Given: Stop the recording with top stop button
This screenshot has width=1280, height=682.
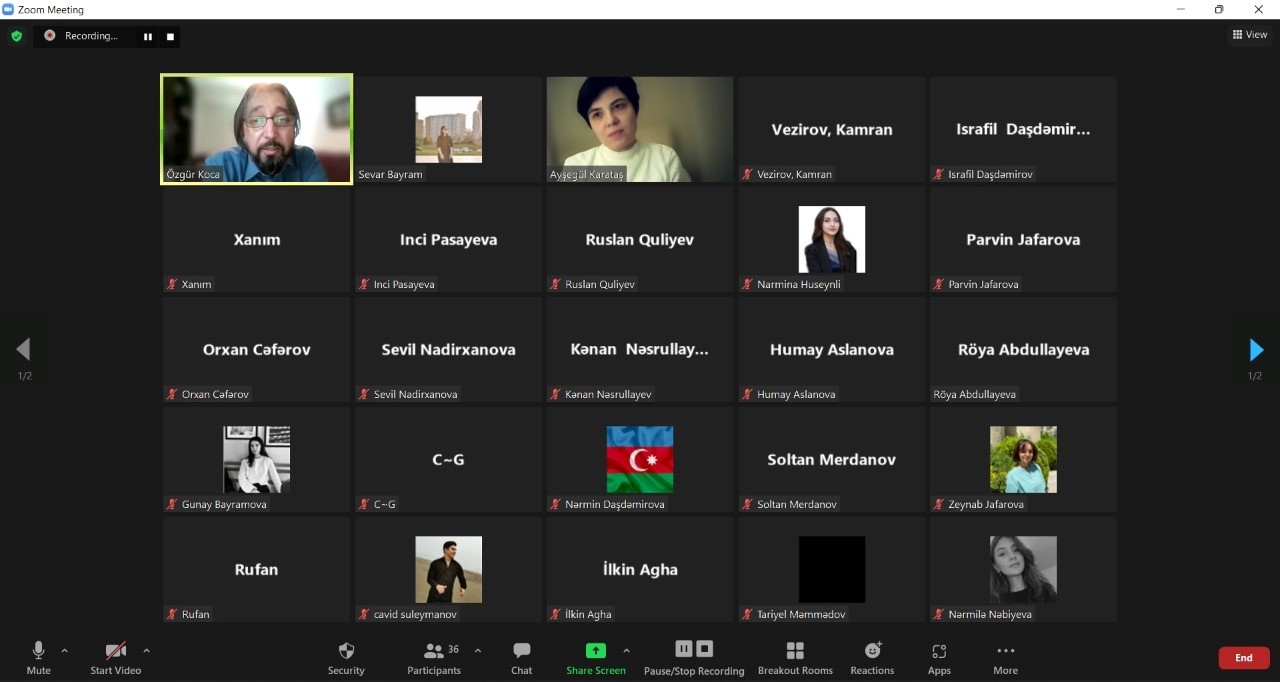Looking at the screenshot, I should (x=170, y=37).
